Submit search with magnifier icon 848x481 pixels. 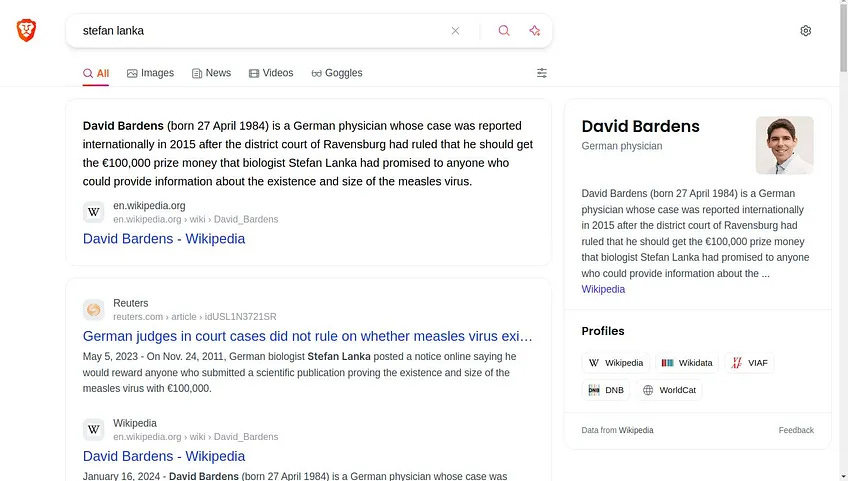[504, 31]
